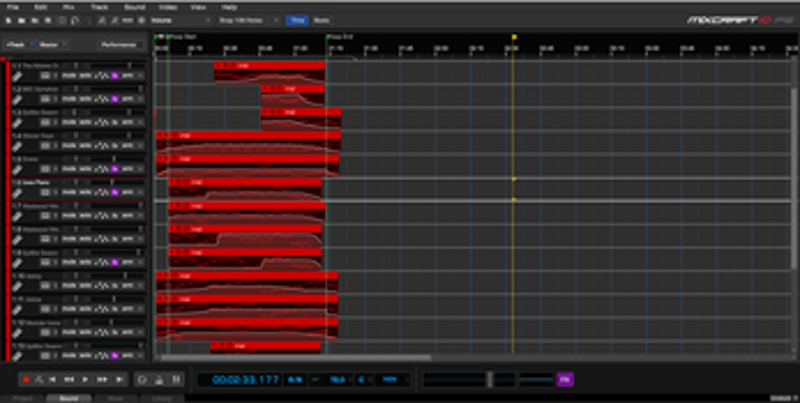
Task: Click the time signature field in transport
Action: click(294, 380)
